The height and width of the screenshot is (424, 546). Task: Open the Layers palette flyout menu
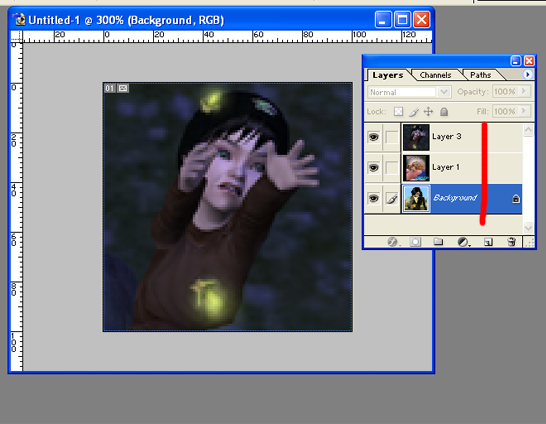coord(528,74)
